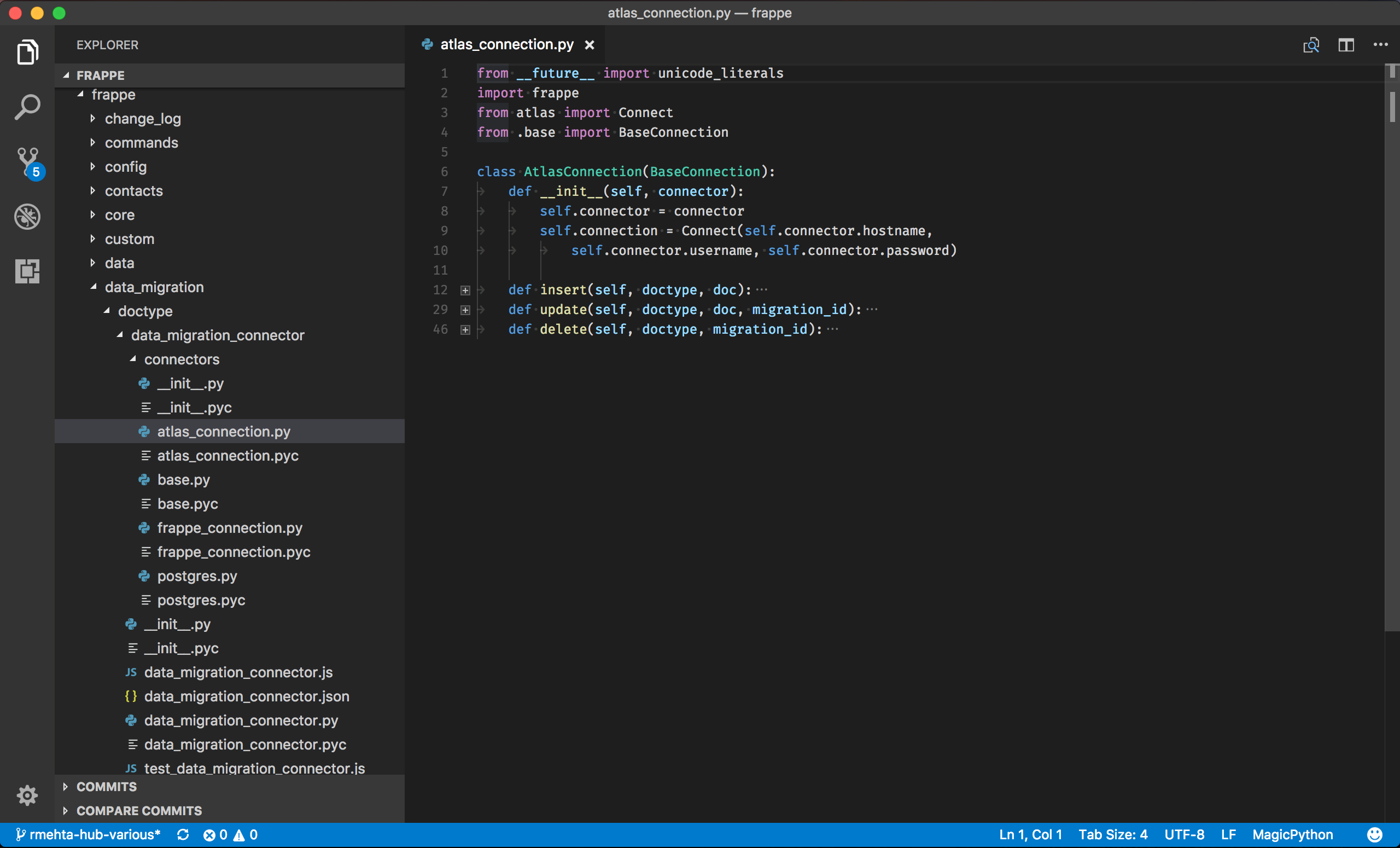The width and height of the screenshot is (1400, 848).
Task: Click the synchronize changes icon in status bar
Action: click(x=183, y=834)
